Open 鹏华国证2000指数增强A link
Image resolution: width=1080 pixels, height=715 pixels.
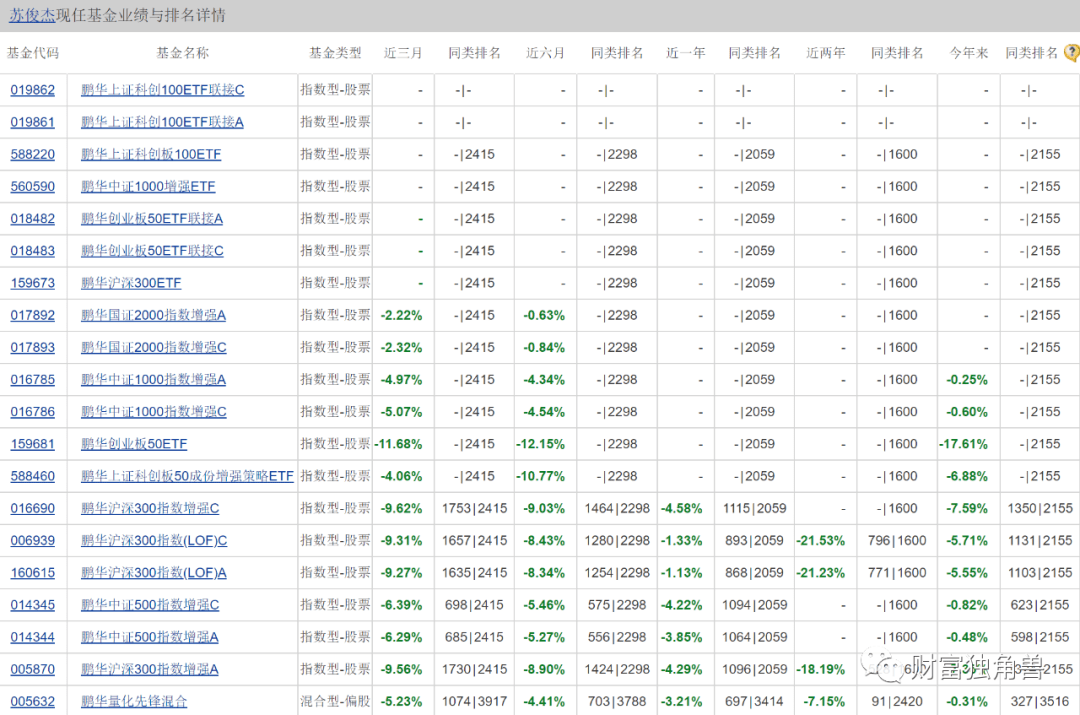click(x=153, y=315)
